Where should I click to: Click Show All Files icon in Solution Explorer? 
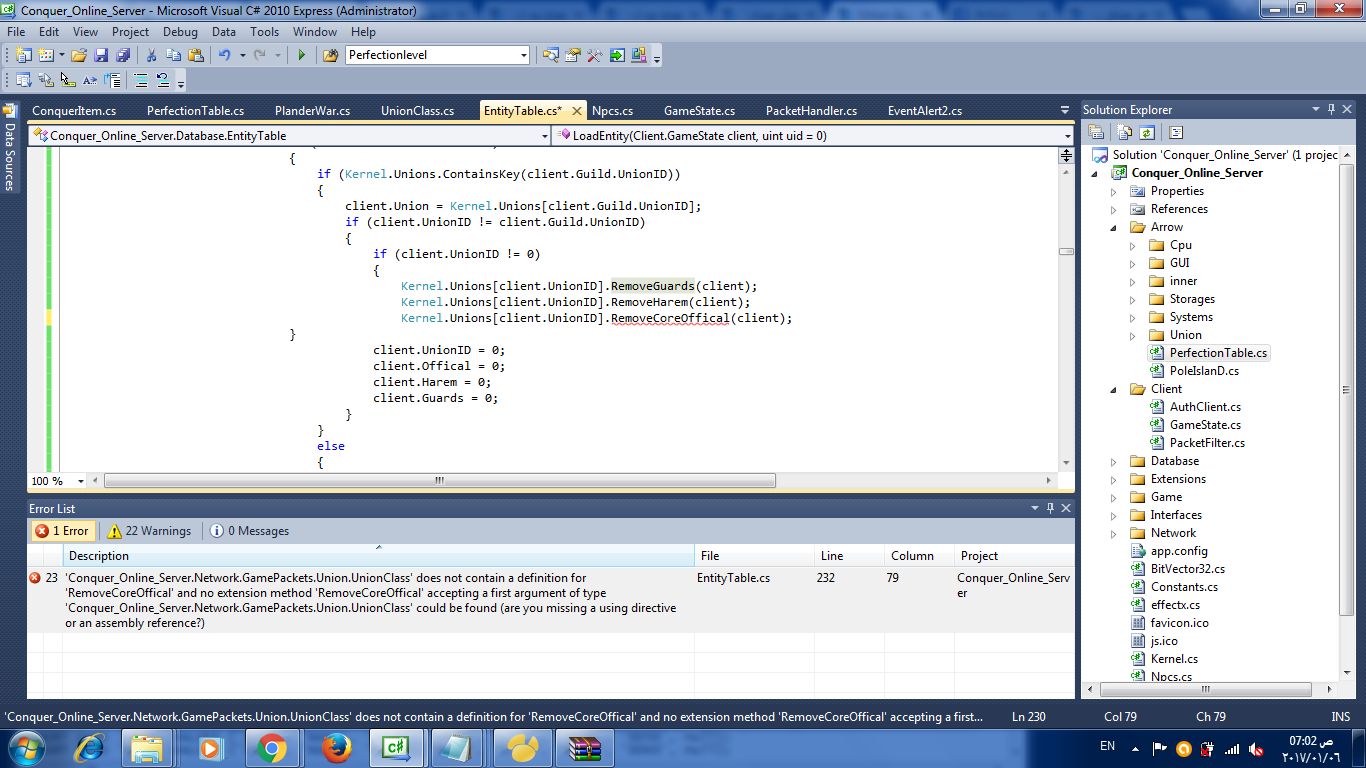click(x=1124, y=132)
